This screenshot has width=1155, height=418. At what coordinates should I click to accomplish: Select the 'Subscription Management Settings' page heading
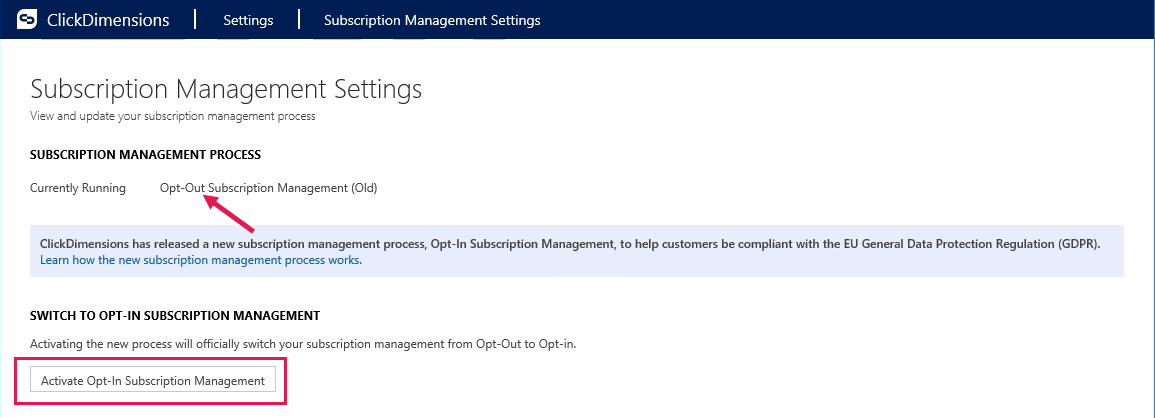point(226,90)
